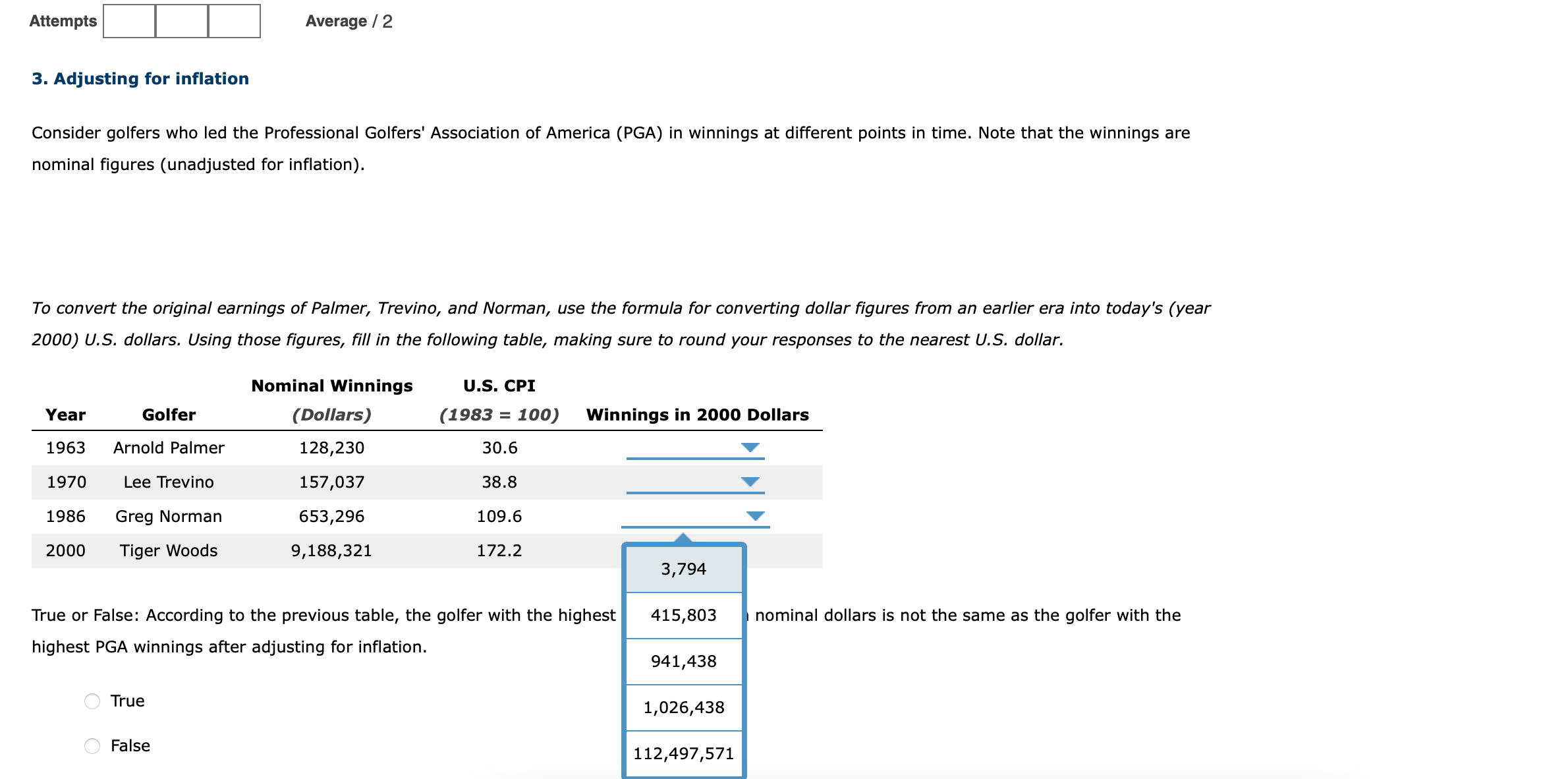Click the Nominal Winnings column header
This screenshot has width=1568, height=779.
point(332,385)
